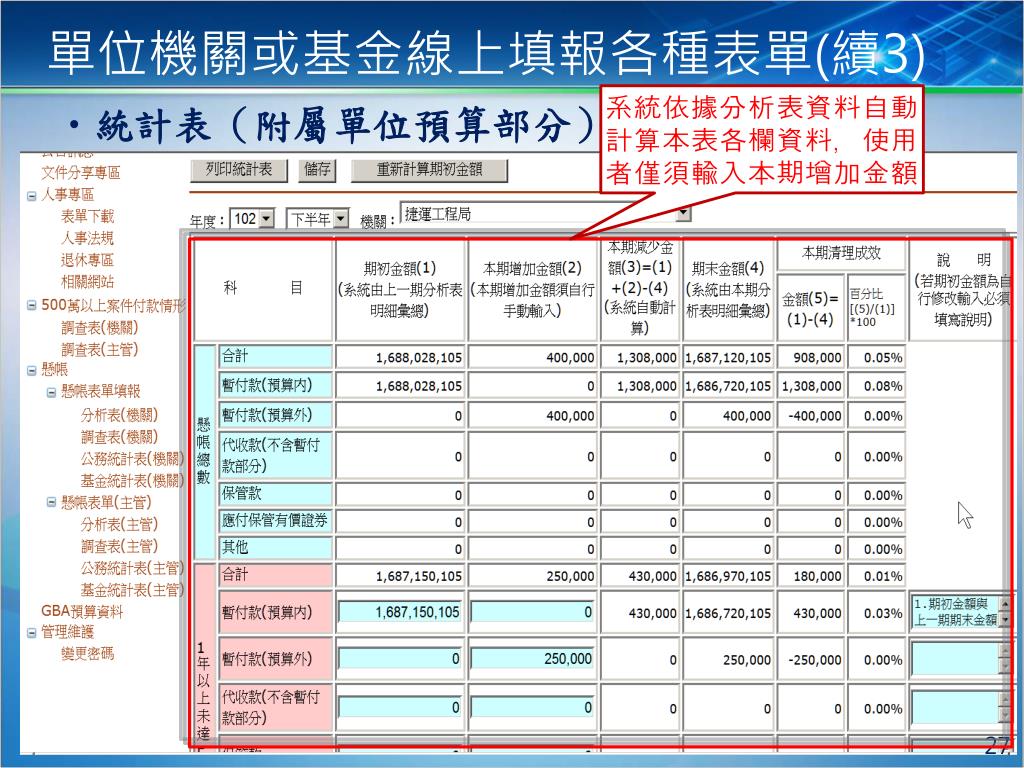Collapse the 500萬以上案件付款情形 tree node
This screenshot has width=1024, height=768.
(31, 305)
